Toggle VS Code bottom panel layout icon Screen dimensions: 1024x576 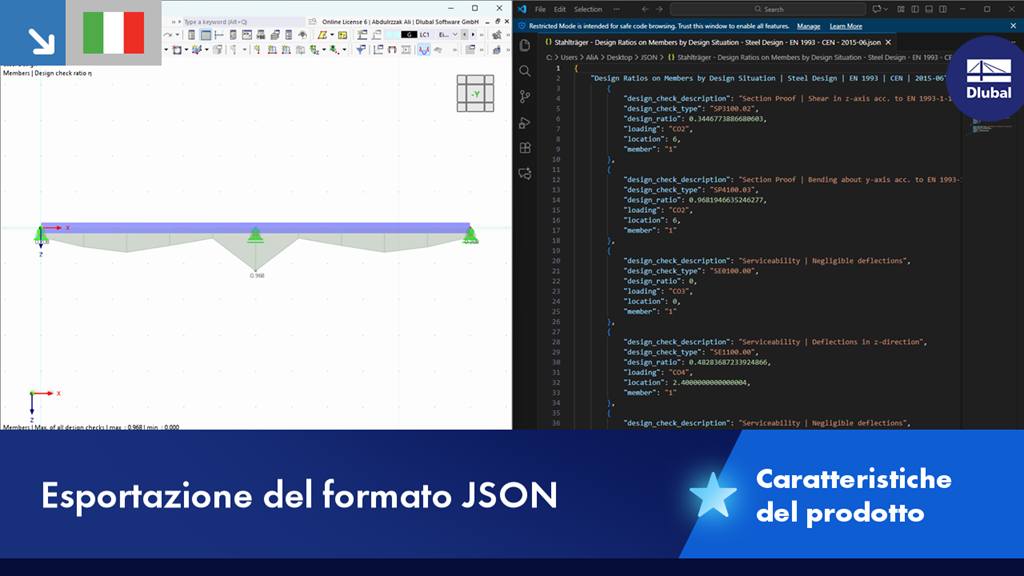[x=929, y=9]
